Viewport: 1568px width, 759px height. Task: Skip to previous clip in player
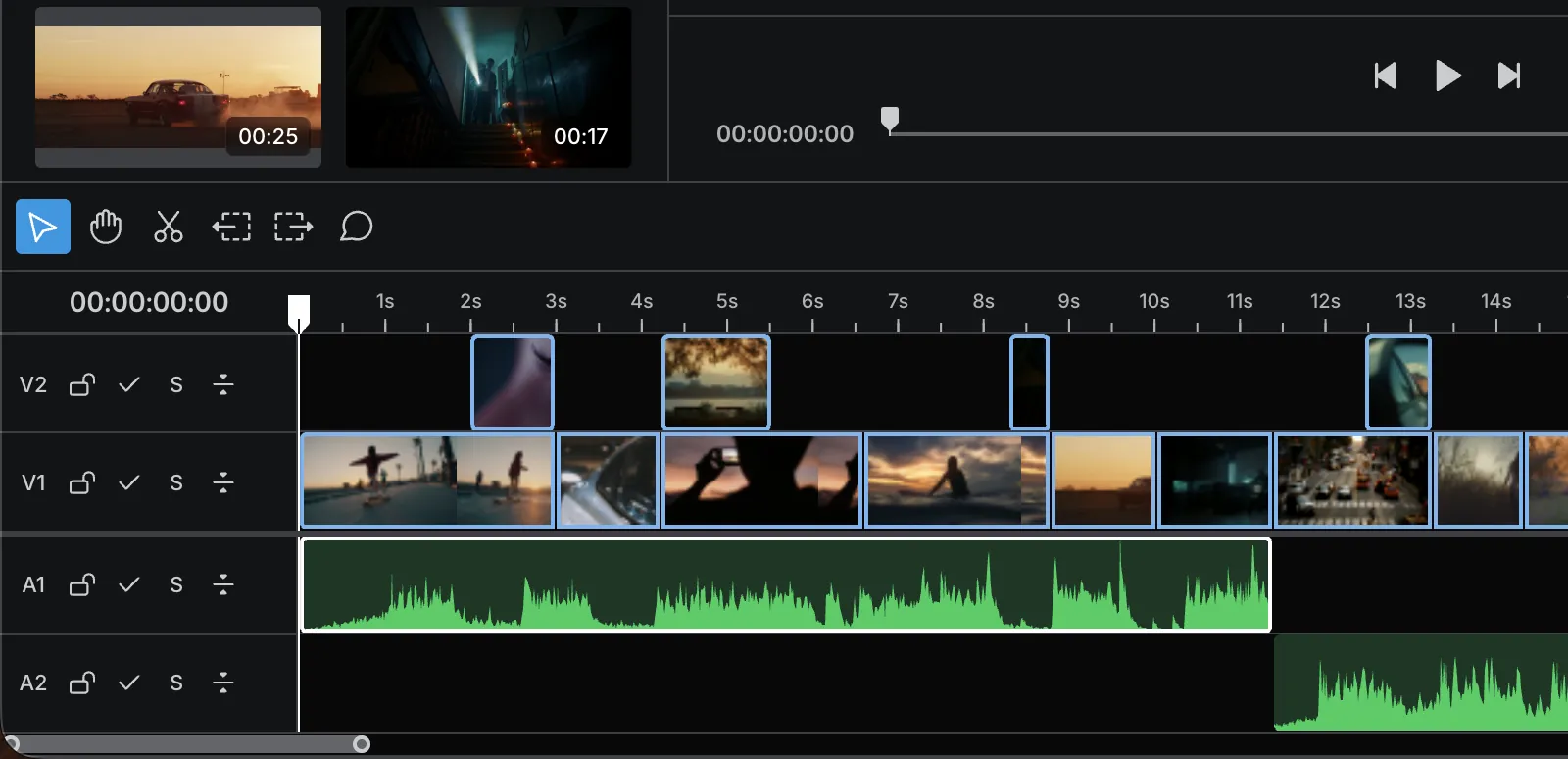click(x=1386, y=76)
